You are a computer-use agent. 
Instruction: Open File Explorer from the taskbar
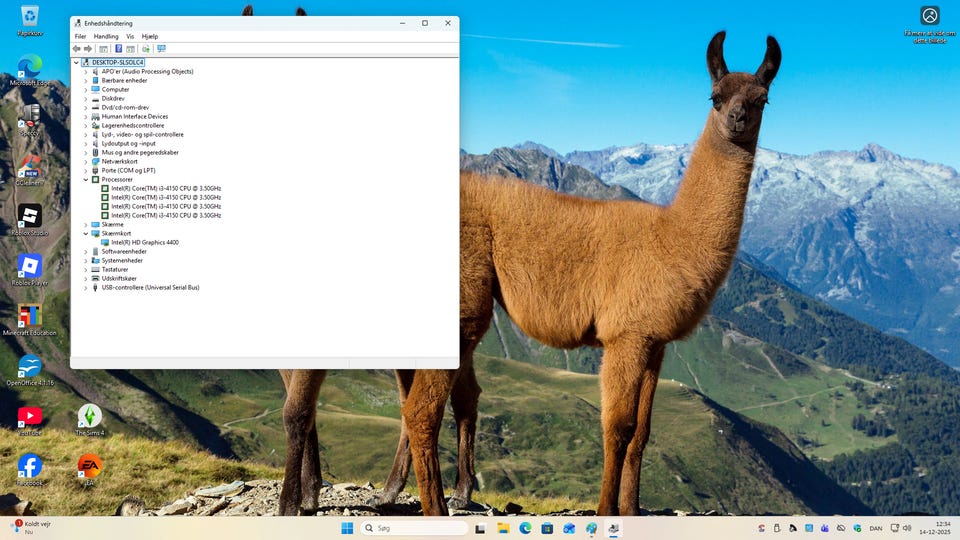(x=503, y=528)
